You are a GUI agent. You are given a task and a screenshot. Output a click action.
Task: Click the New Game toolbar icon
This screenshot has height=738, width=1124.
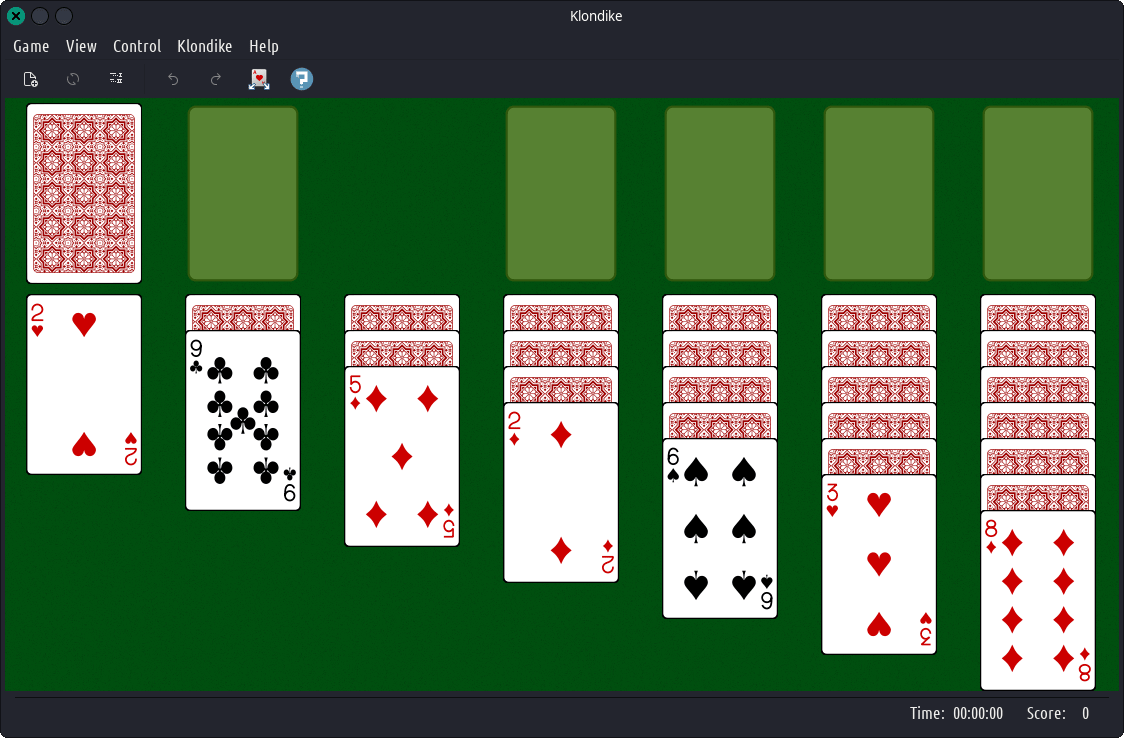(x=31, y=79)
